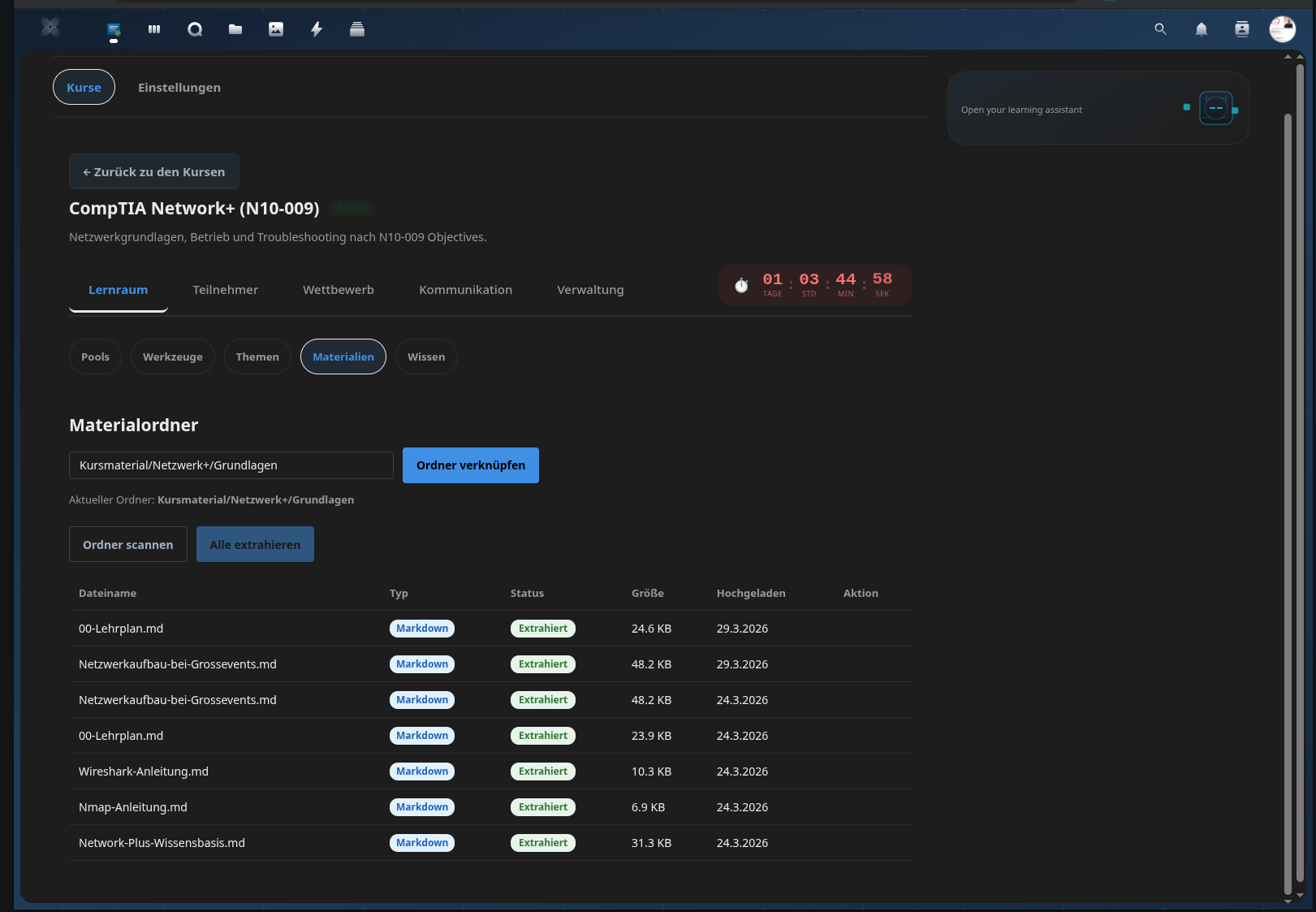
Task: Open the learning assistant robot icon
Action: (1216, 107)
